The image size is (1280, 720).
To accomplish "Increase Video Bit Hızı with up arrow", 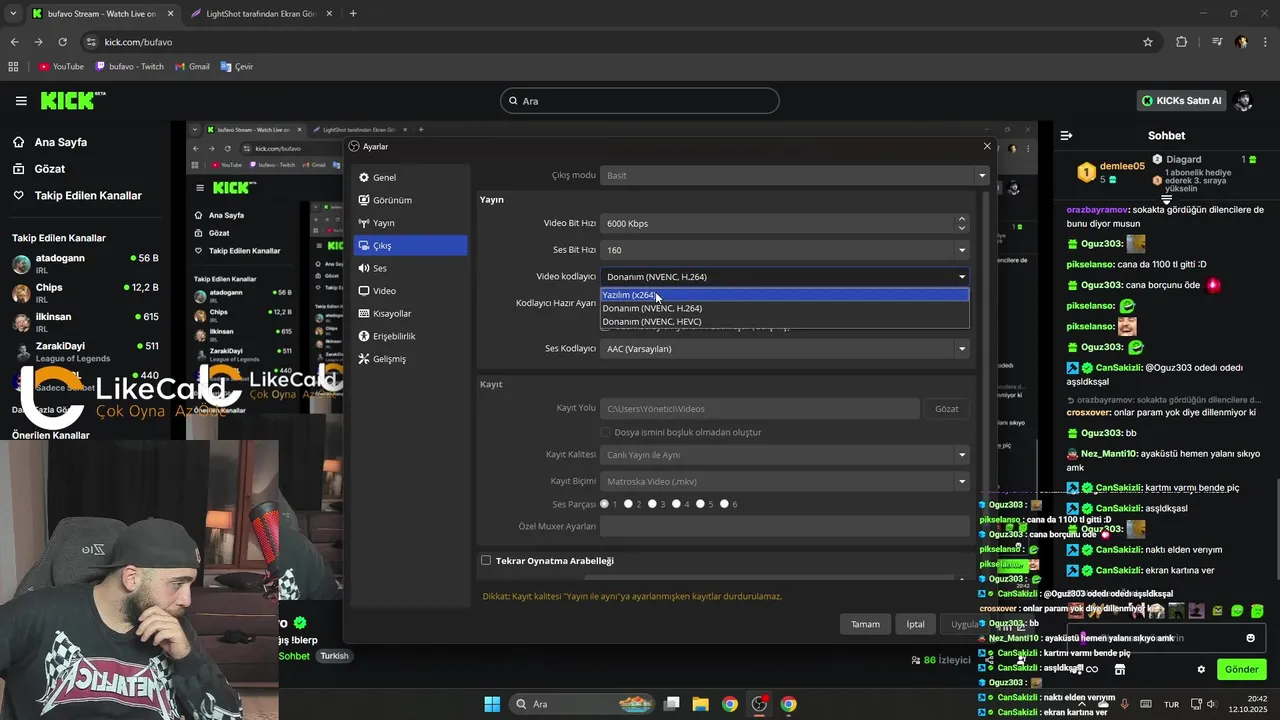I will pyautogui.click(x=962, y=219).
